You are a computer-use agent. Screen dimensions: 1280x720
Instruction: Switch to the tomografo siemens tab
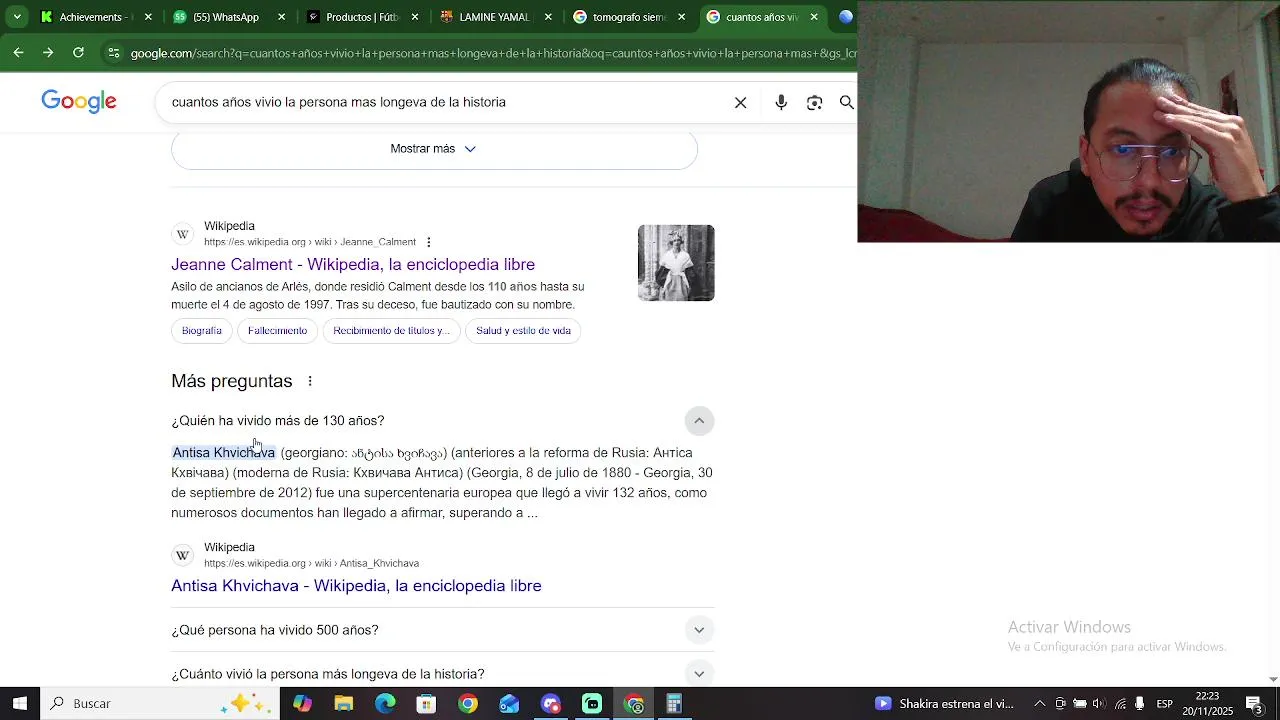627,17
